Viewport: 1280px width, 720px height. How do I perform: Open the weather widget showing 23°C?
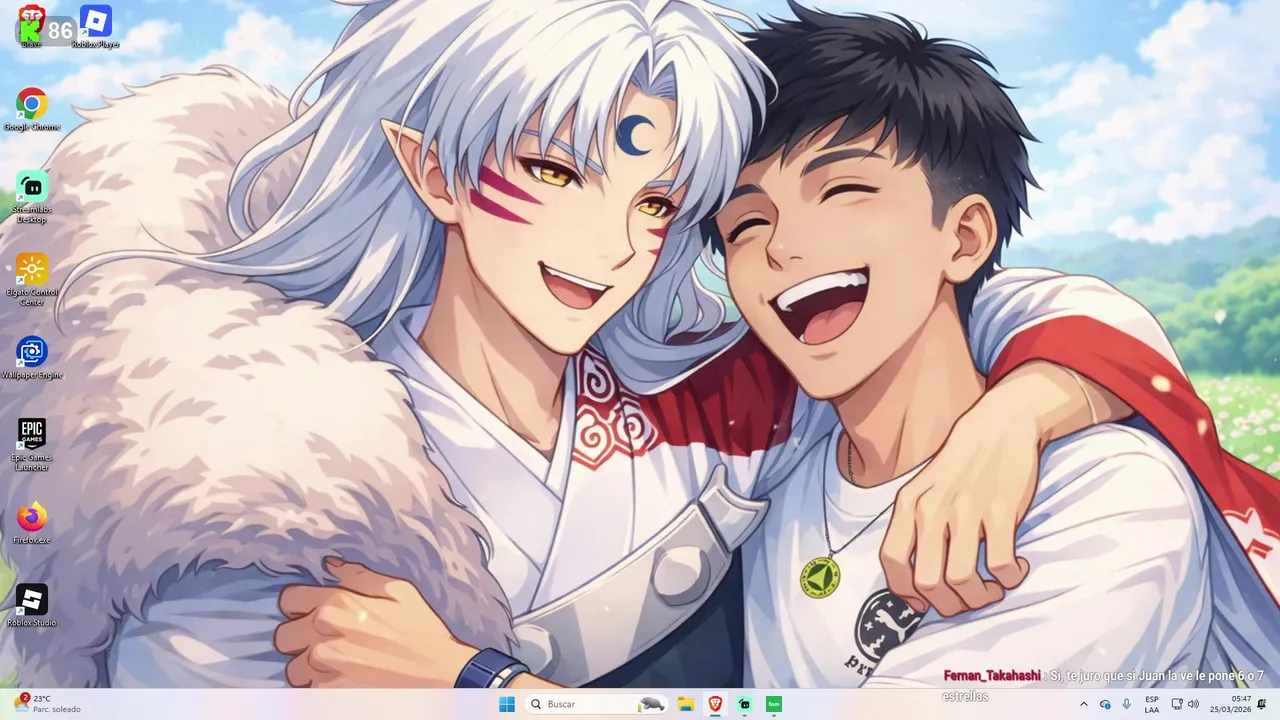tap(48, 704)
